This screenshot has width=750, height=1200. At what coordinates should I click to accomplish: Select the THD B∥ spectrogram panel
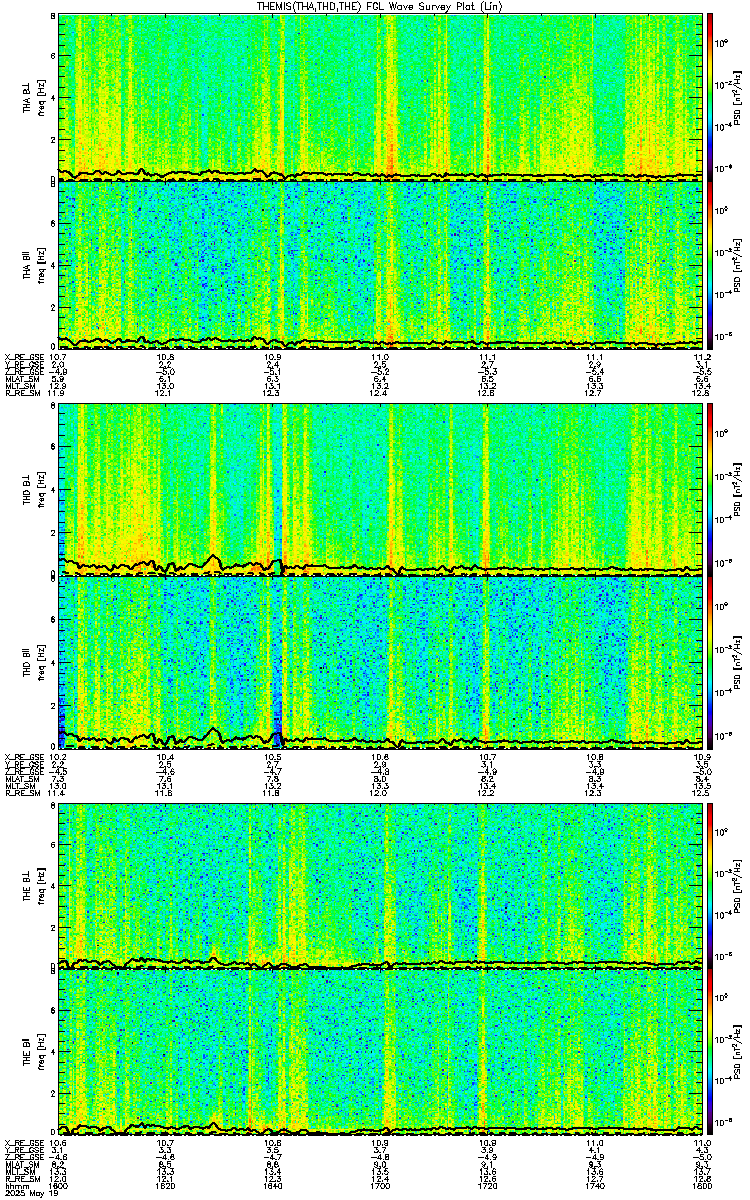click(x=380, y=661)
